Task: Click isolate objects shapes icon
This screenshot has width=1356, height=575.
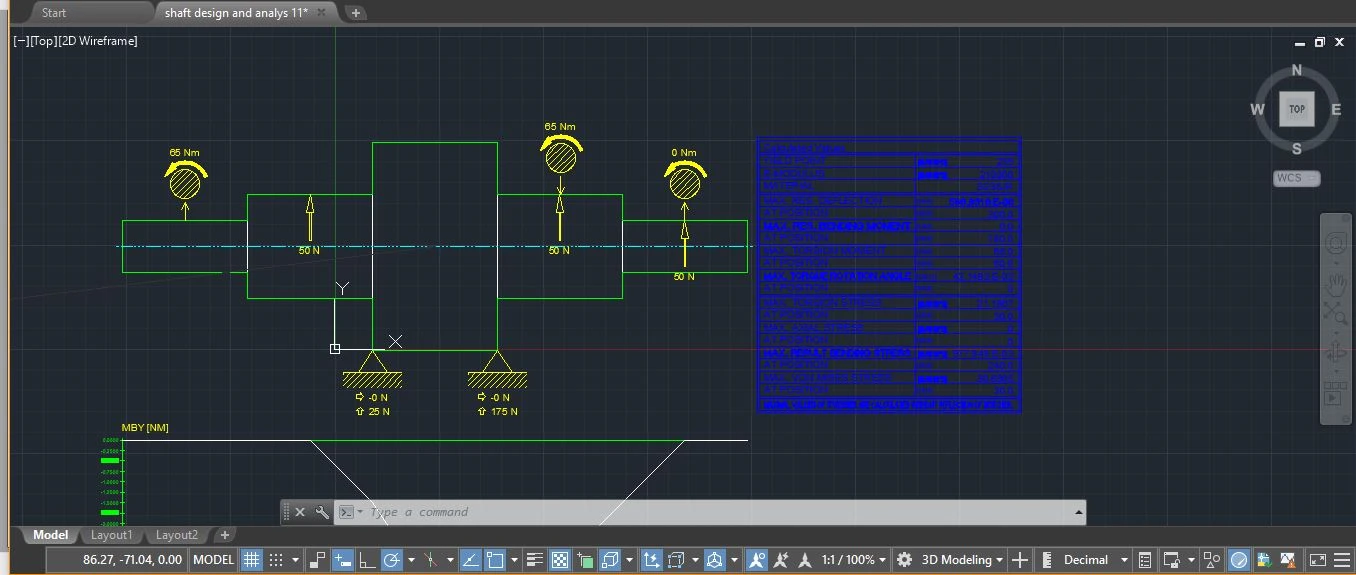Action: 1212,560
